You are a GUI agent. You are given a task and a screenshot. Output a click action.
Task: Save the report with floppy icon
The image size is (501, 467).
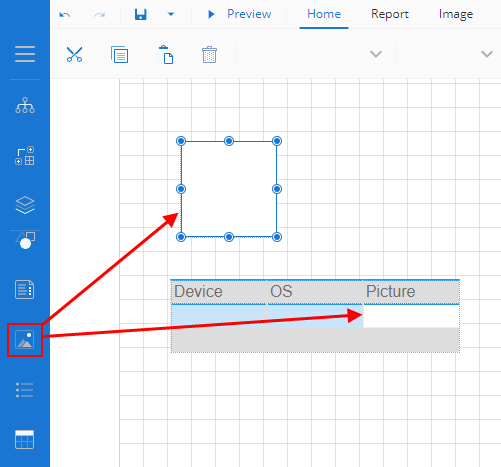click(x=141, y=14)
